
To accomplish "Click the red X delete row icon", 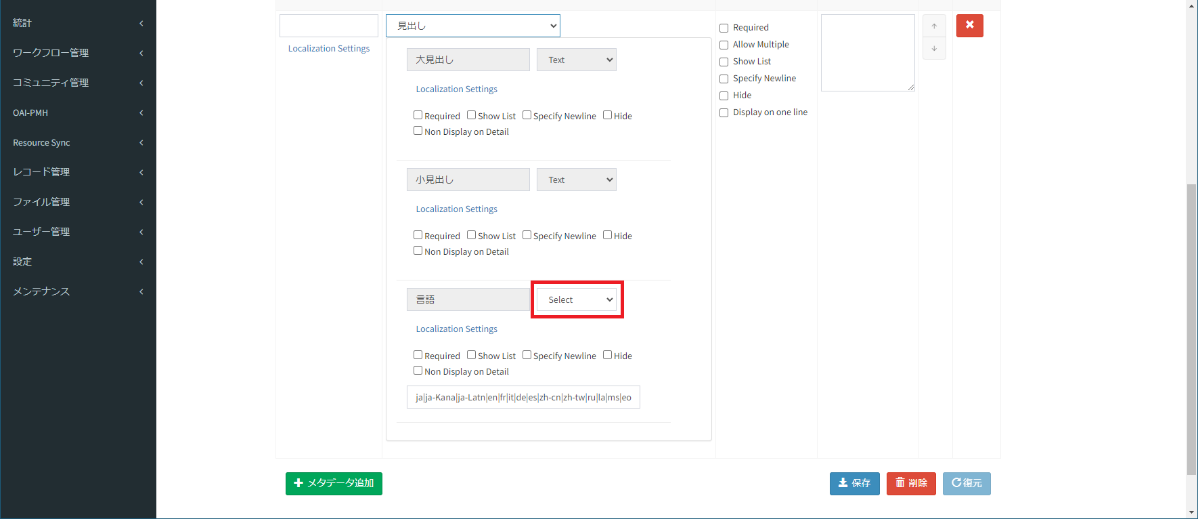I will 969,25.
